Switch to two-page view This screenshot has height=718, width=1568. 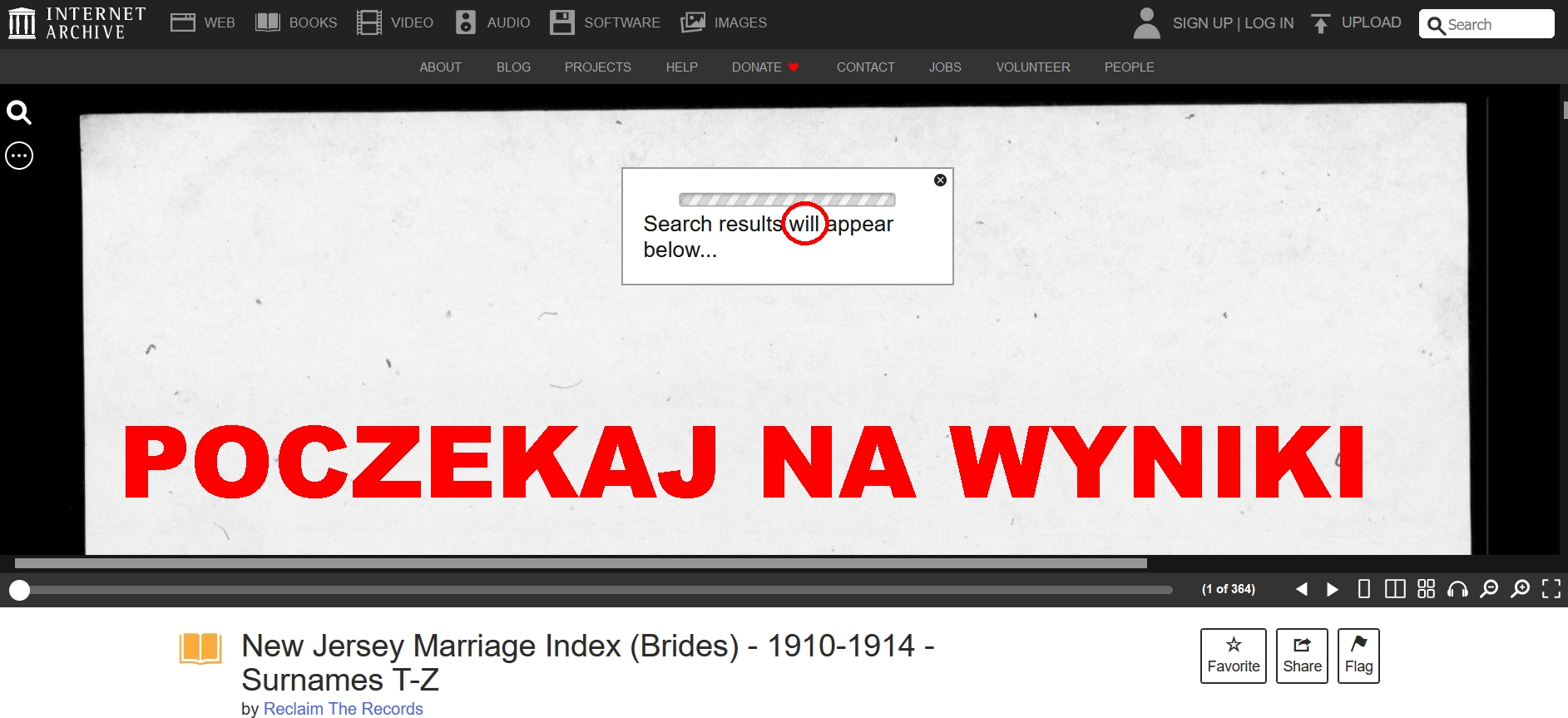(1395, 589)
